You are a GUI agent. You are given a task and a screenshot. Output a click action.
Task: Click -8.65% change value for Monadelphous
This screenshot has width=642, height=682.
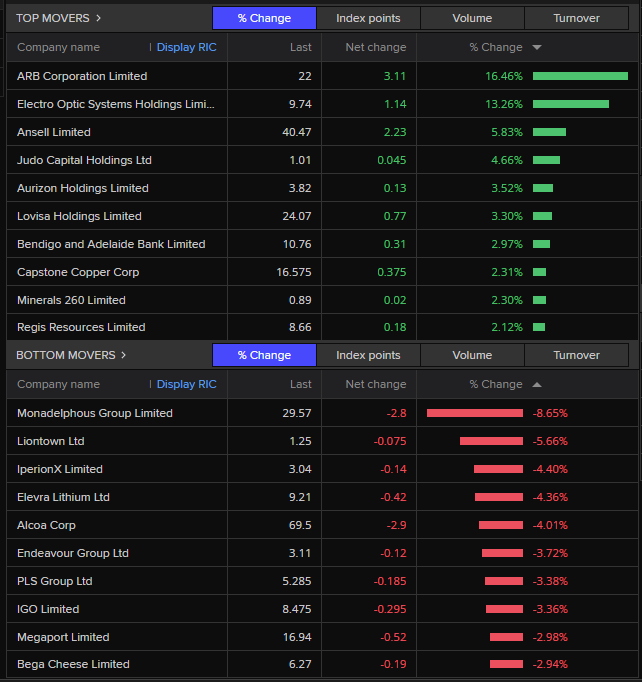point(550,413)
